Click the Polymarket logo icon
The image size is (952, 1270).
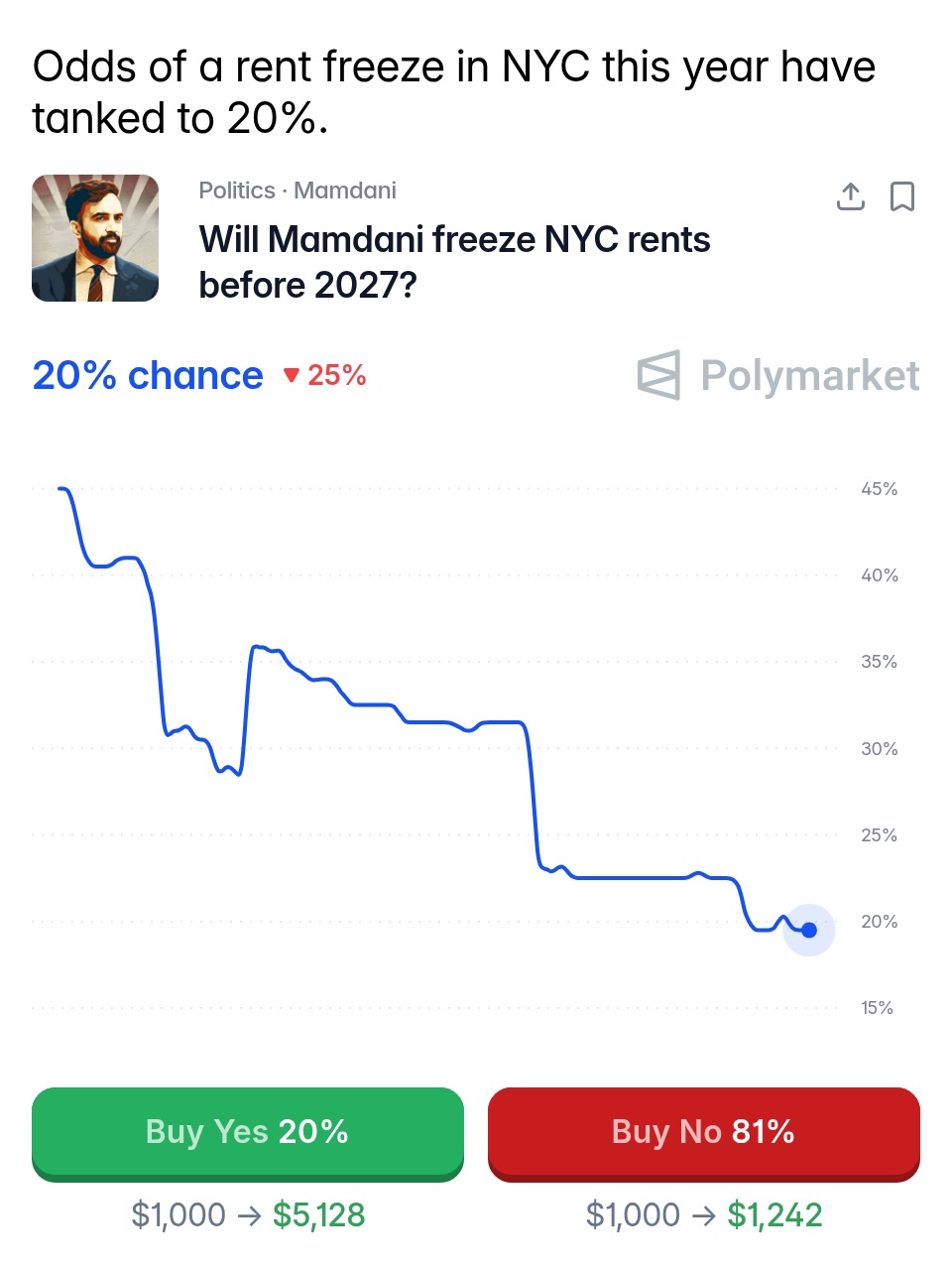(x=658, y=375)
